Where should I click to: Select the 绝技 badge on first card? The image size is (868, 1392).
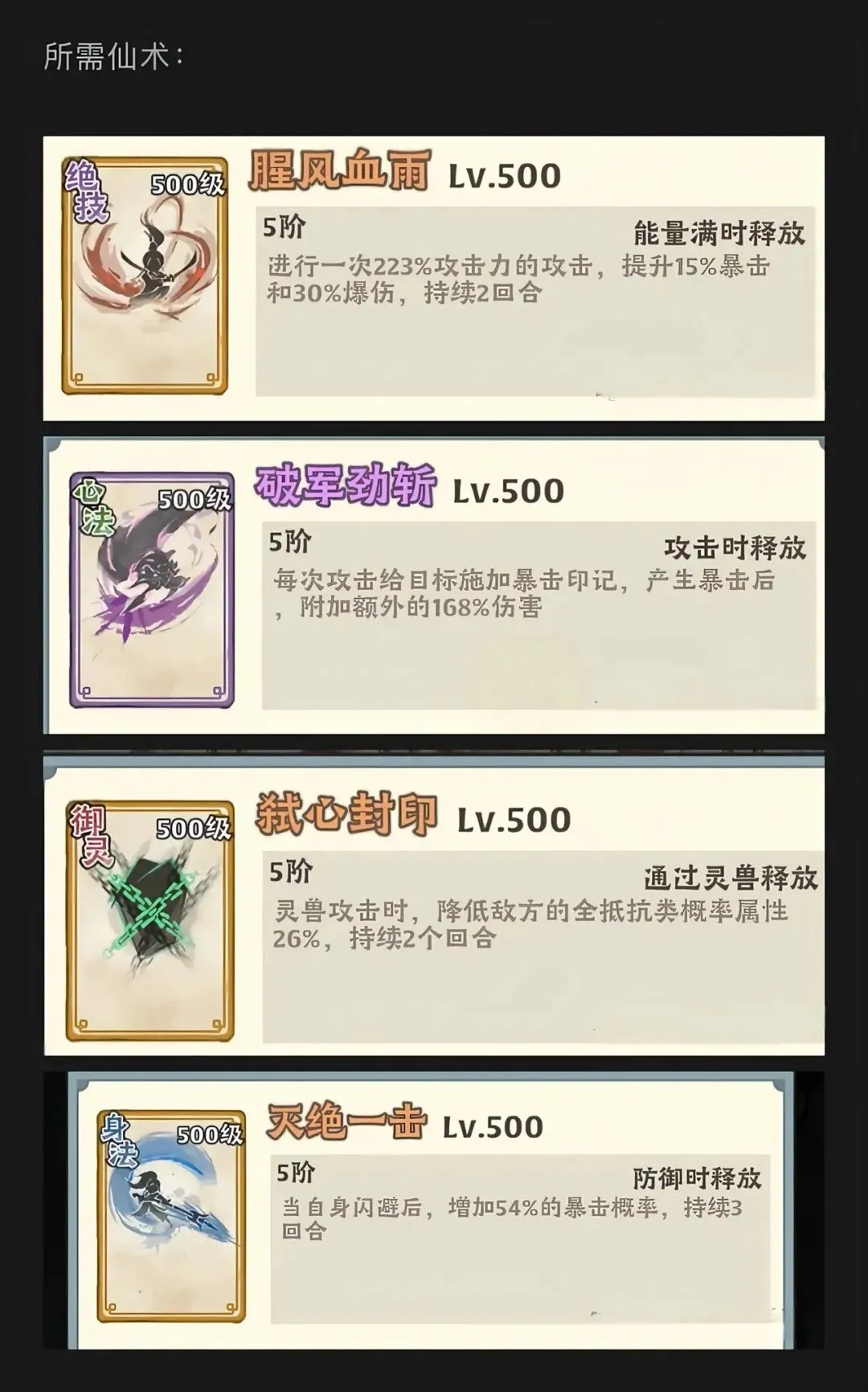pos(85,191)
